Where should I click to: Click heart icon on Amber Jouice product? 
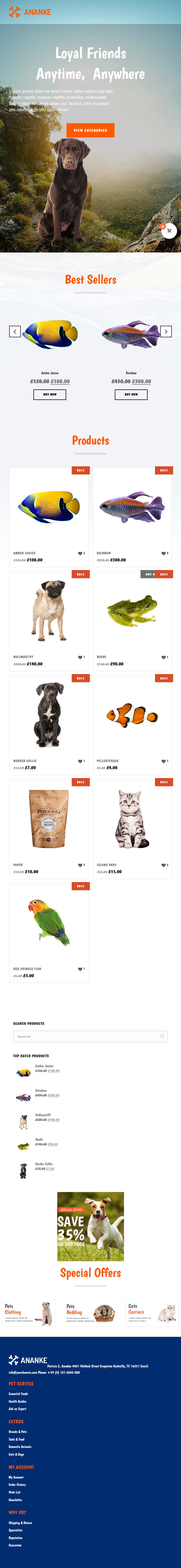pos(80,553)
